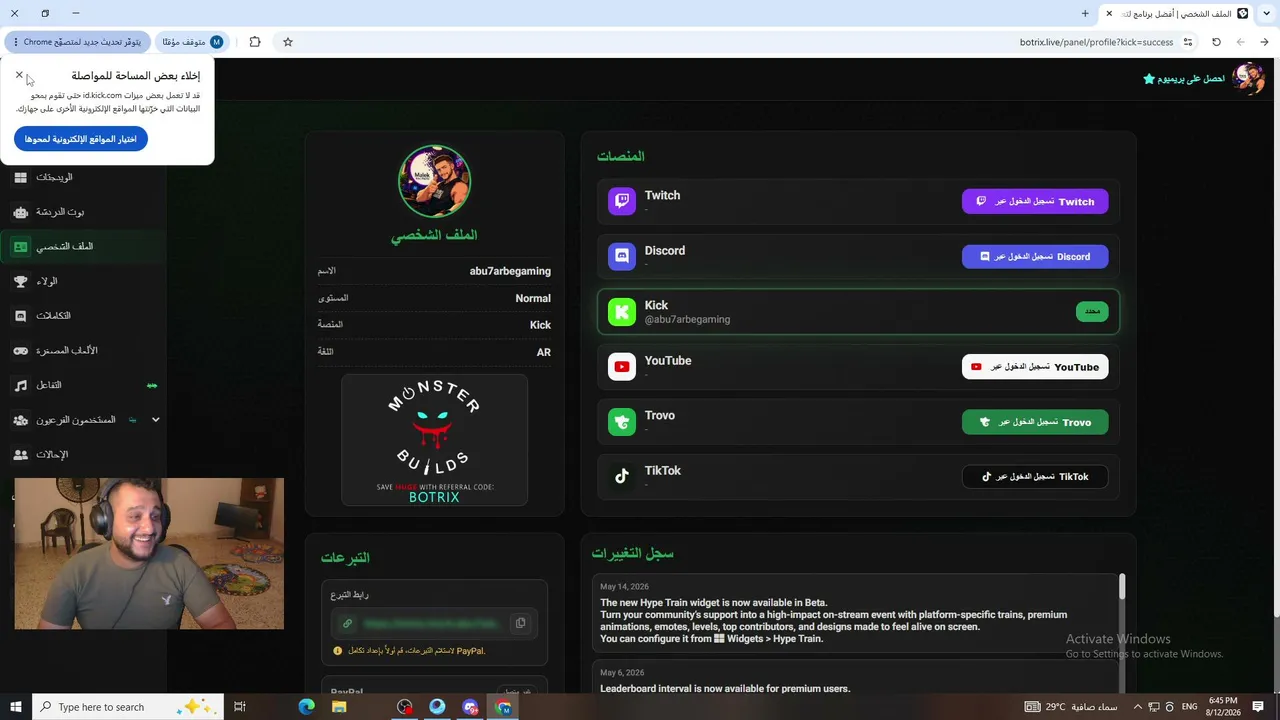Click the May 6, 2026 changelog date
The image size is (1280, 720).
coord(622,673)
